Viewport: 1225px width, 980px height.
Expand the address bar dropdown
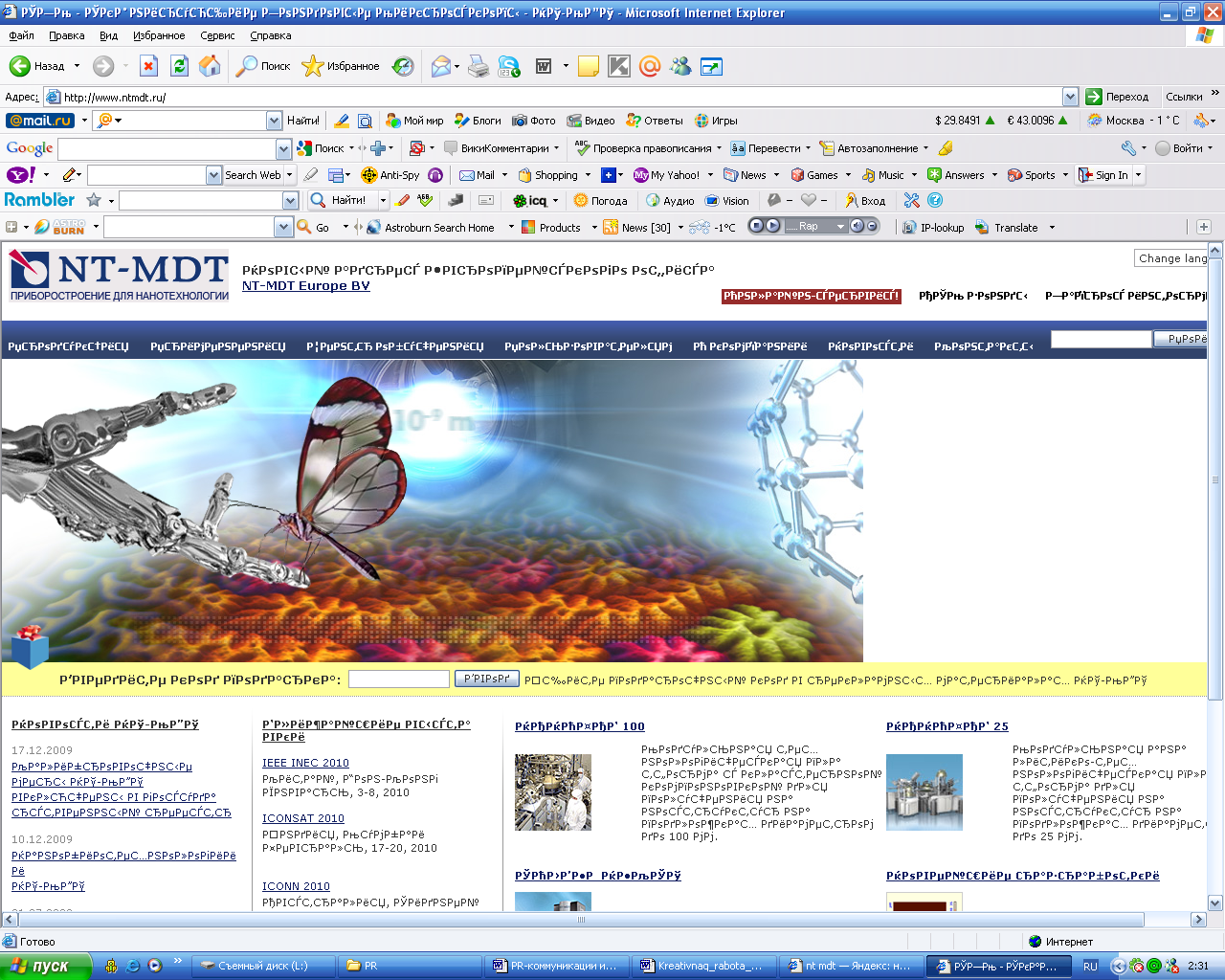(x=1070, y=97)
